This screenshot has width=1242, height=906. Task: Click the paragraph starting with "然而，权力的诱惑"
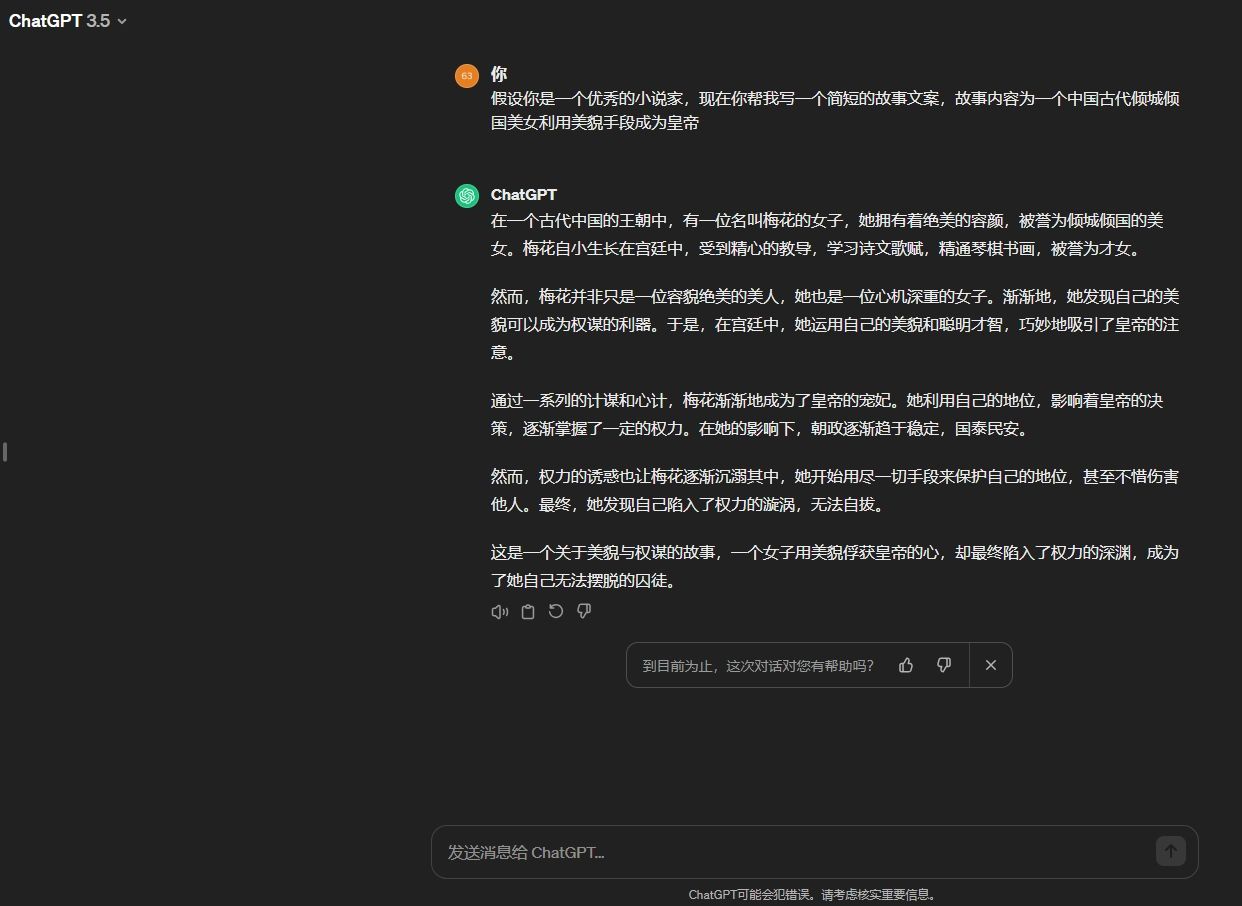point(835,490)
